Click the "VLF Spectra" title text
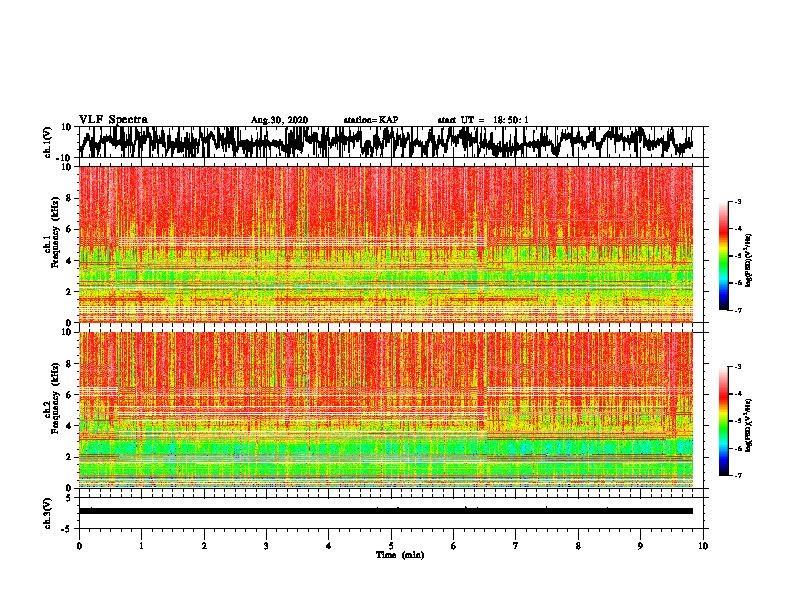 [x=113, y=120]
